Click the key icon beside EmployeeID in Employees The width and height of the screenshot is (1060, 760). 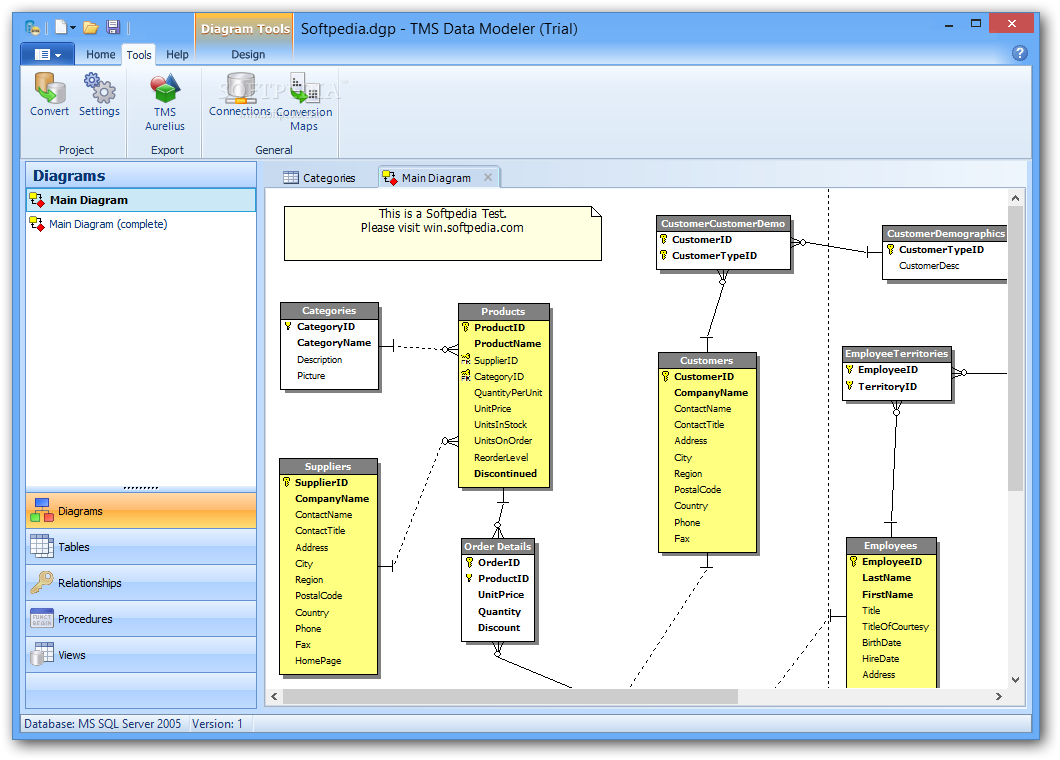[853, 561]
